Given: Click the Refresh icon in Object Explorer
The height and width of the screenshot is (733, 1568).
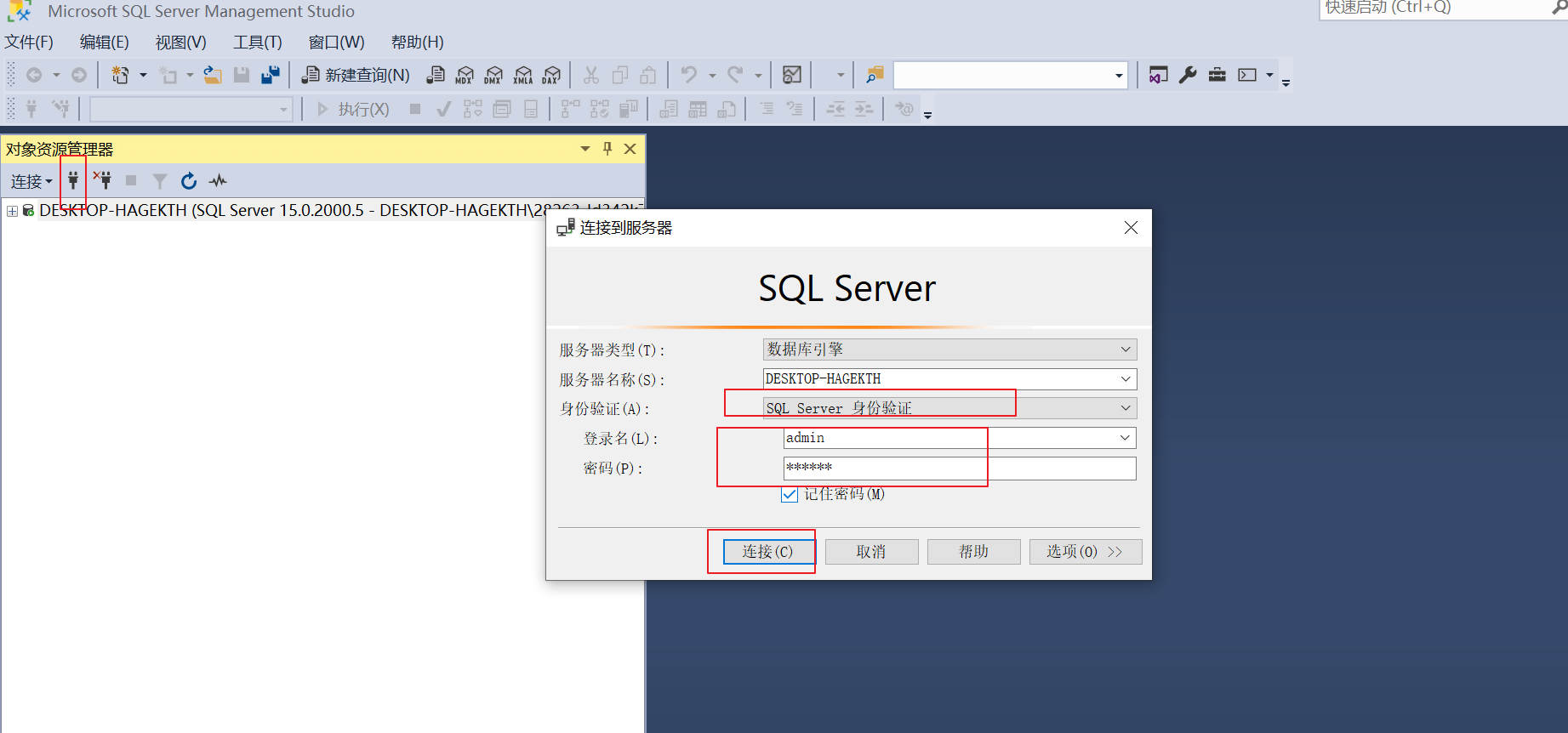Looking at the screenshot, I should click(x=189, y=180).
